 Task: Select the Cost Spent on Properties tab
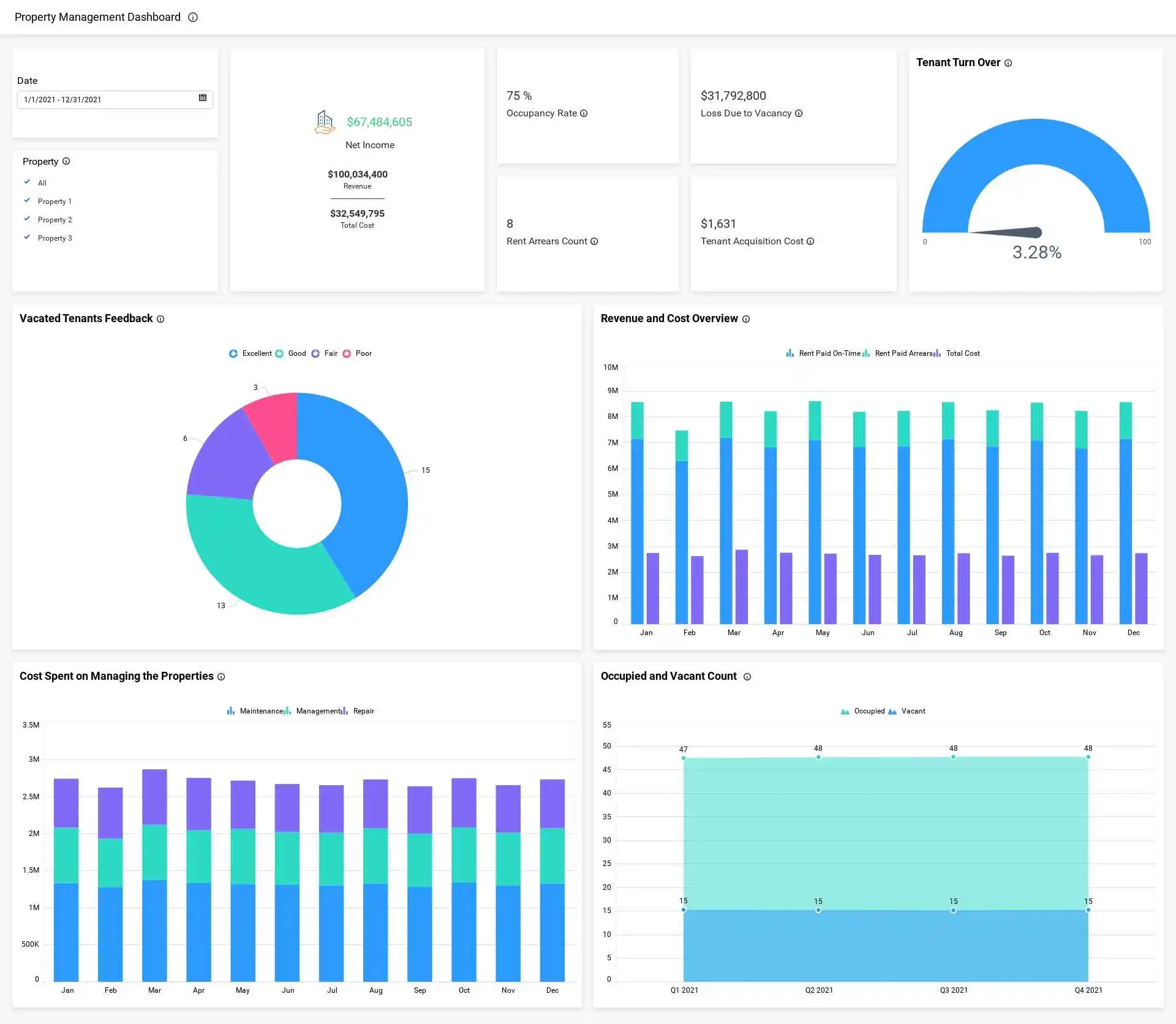click(x=117, y=675)
